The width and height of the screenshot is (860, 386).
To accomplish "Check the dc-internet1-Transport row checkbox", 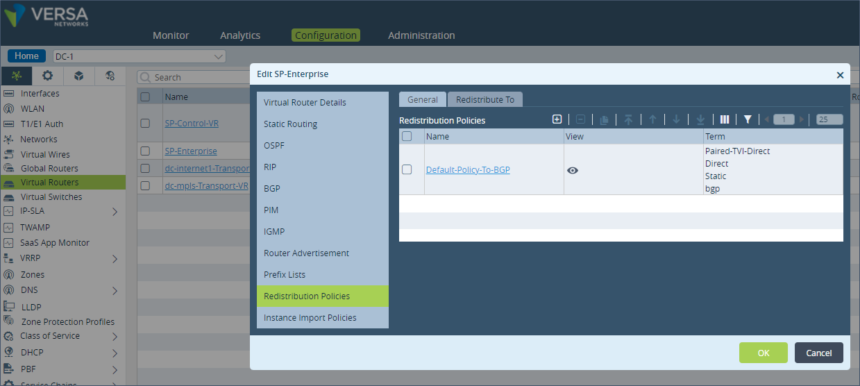I will (x=145, y=168).
